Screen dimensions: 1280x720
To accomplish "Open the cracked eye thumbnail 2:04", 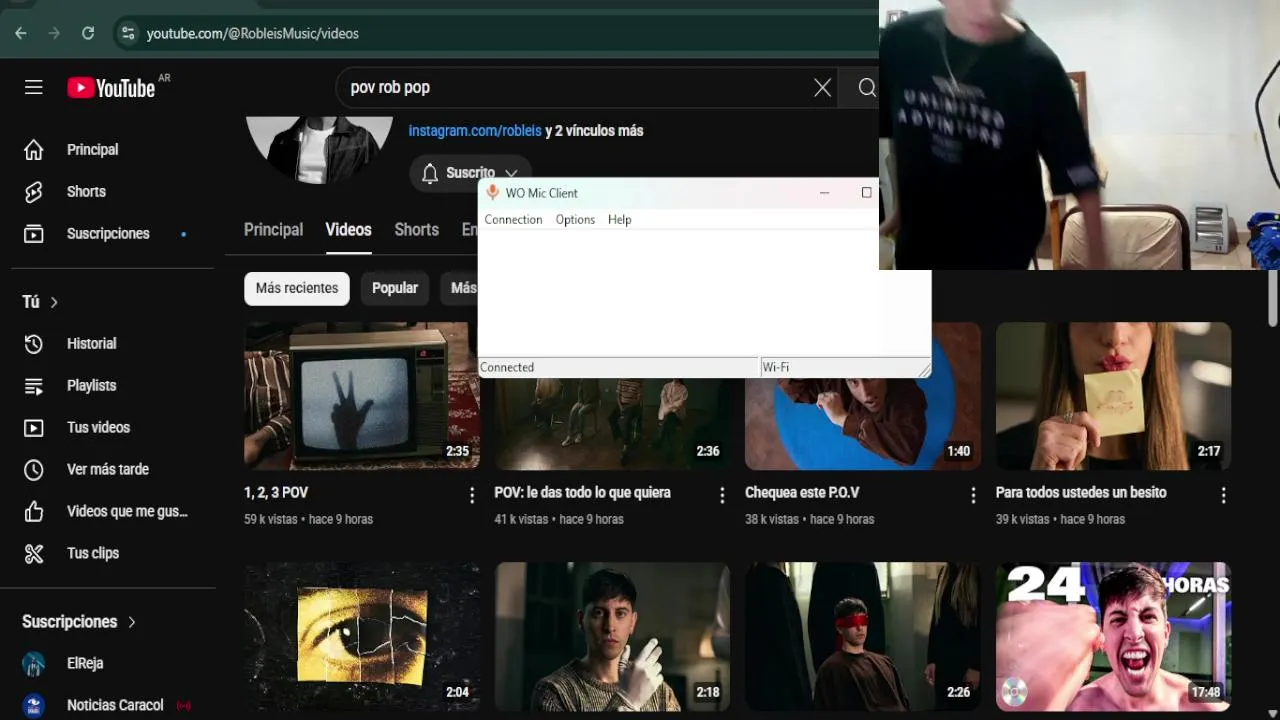I will coord(362,637).
